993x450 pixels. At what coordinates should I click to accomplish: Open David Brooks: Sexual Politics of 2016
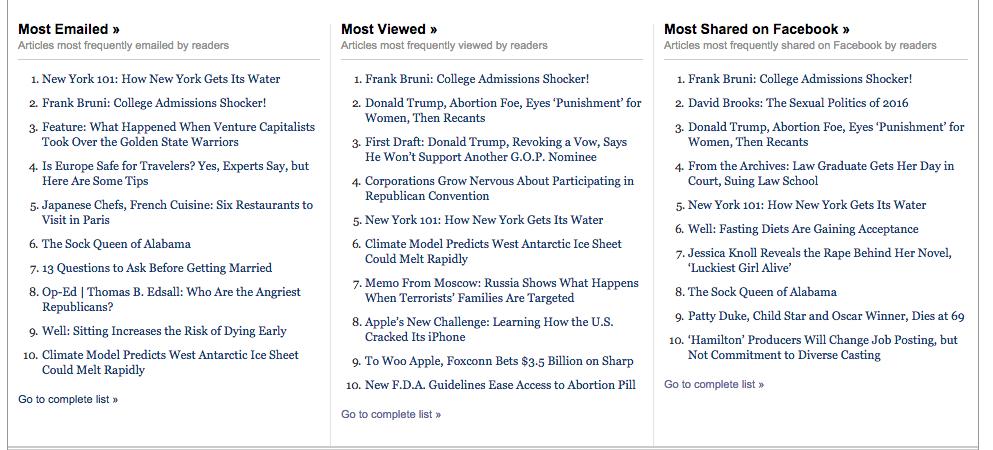798,103
